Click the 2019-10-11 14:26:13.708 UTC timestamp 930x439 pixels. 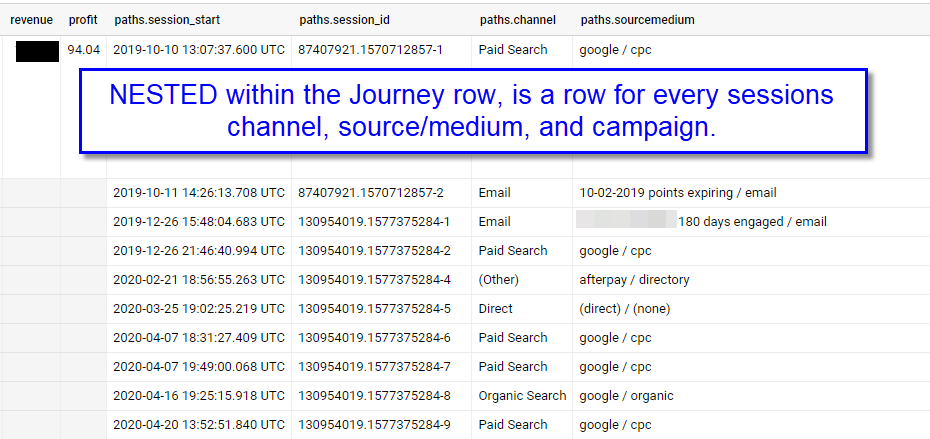(199, 193)
